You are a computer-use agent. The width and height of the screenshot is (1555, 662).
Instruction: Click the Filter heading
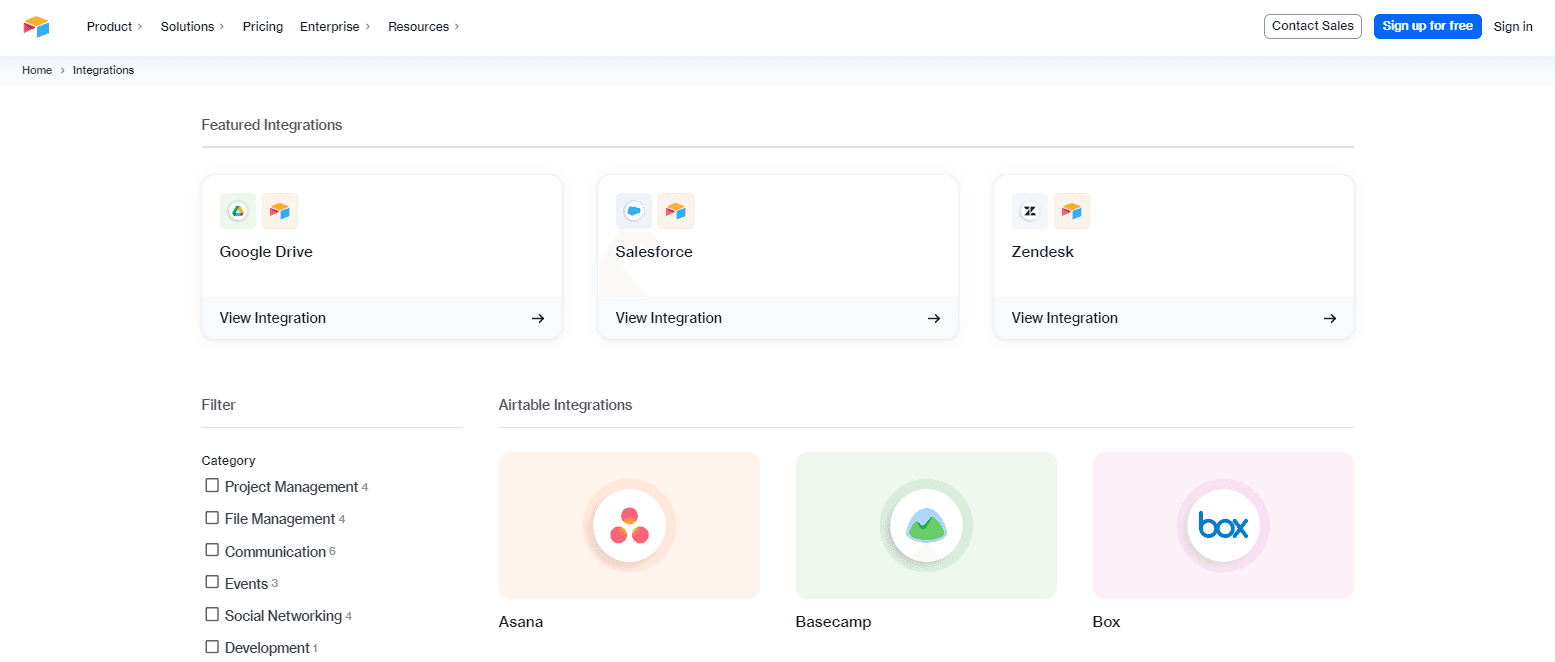pos(219,405)
